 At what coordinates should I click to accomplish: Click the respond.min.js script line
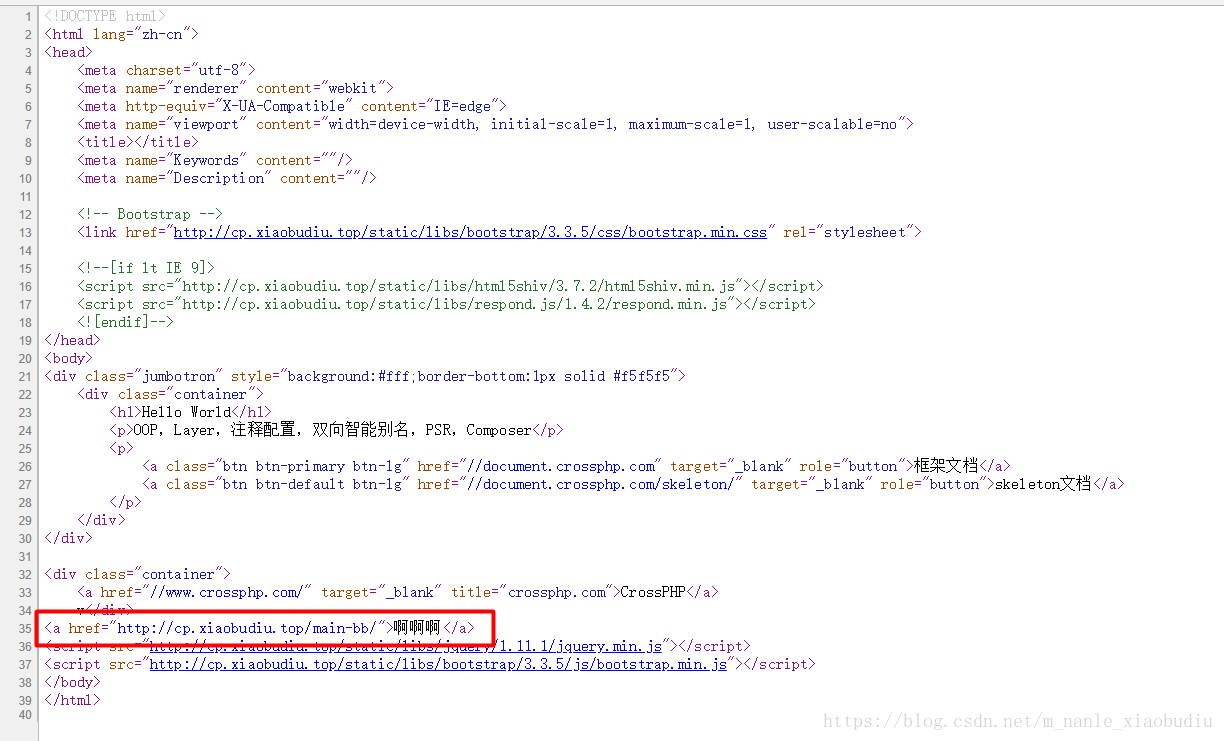(446, 304)
